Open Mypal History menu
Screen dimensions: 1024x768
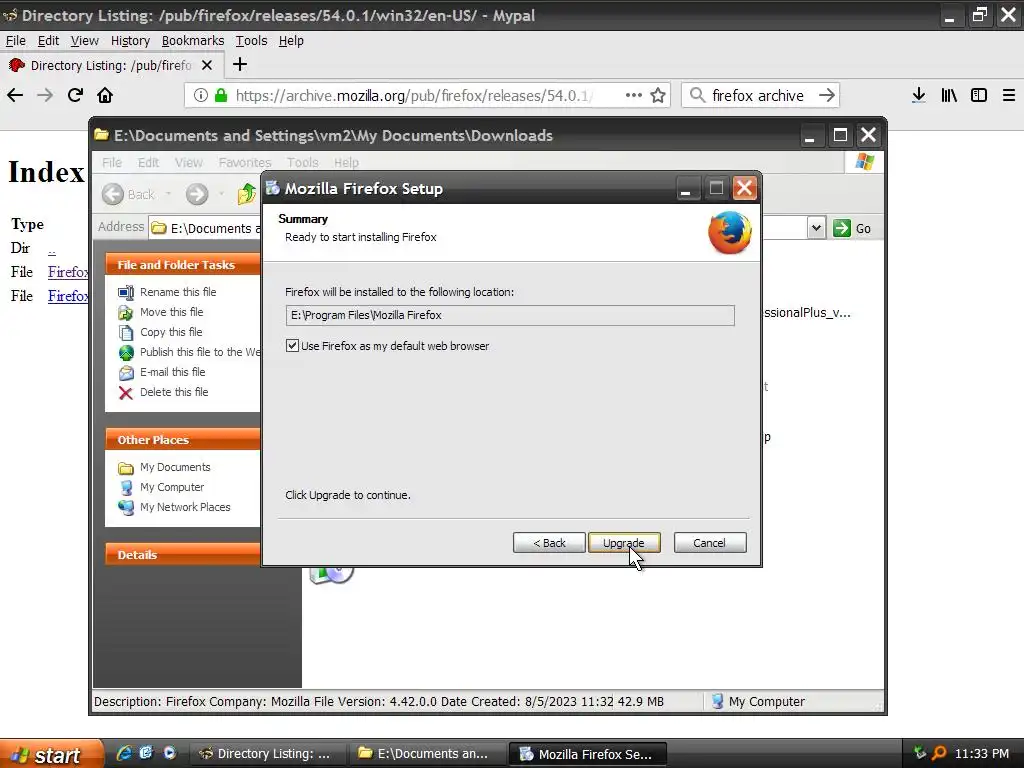pos(130,40)
